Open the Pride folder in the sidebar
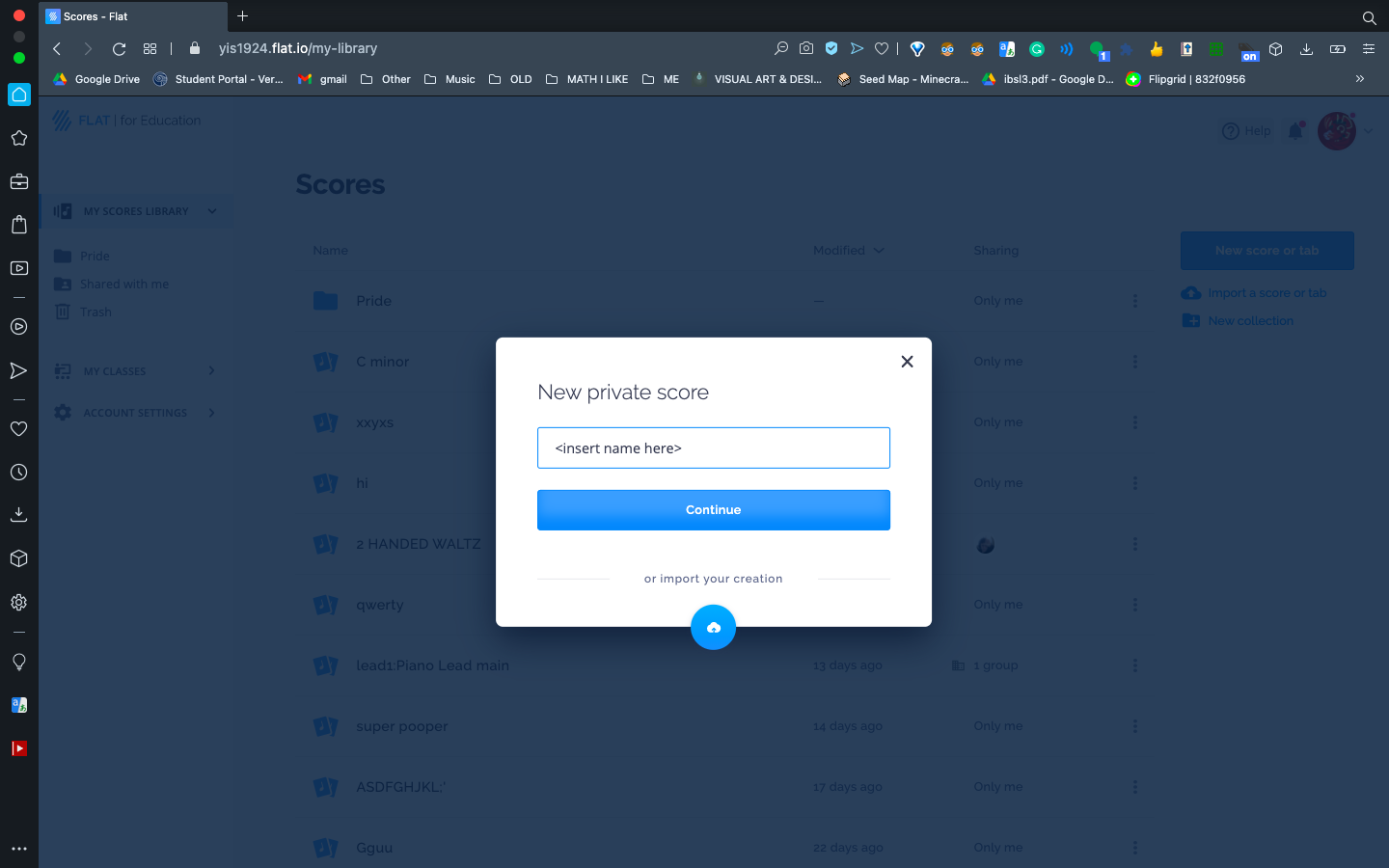This screenshot has width=1389, height=868. (93, 256)
